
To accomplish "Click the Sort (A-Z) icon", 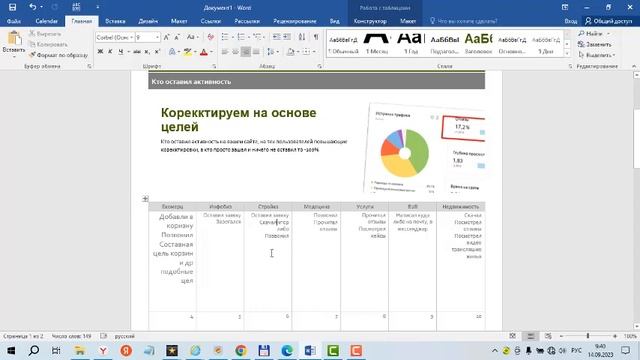I will 302,37.
